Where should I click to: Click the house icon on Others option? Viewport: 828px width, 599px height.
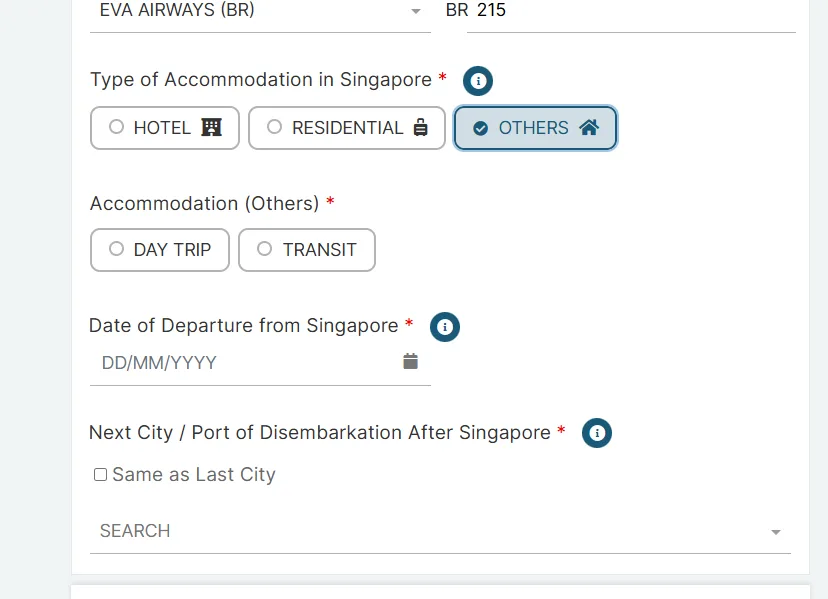click(589, 127)
